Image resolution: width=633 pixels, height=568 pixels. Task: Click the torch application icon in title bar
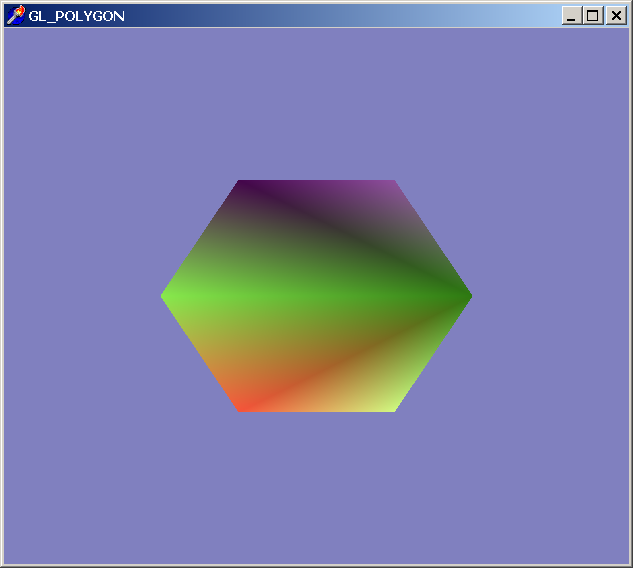pyautogui.click(x=16, y=15)
